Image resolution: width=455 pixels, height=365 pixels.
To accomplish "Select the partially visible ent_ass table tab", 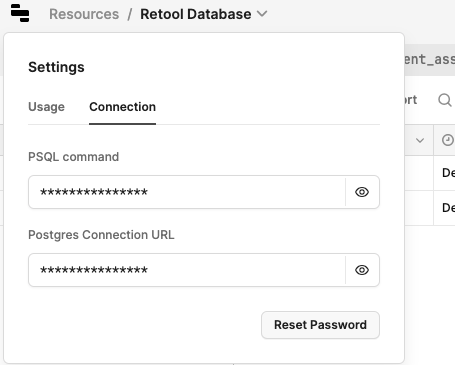I will pyautogui.click(x=430, y=60).
